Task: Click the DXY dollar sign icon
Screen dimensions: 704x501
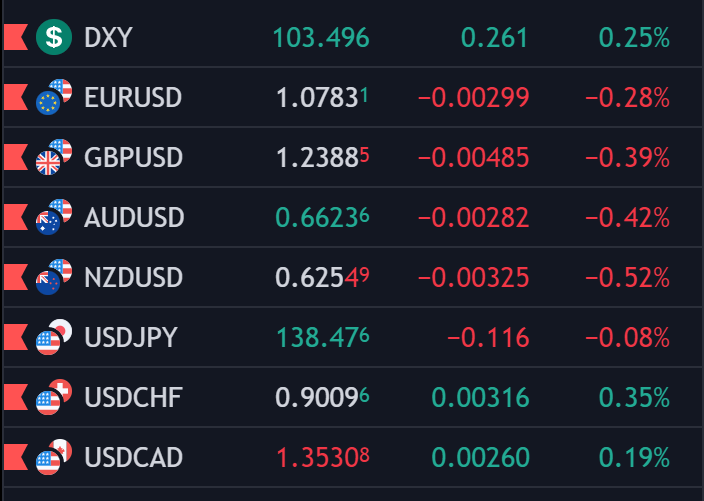Action: [54, 38]
